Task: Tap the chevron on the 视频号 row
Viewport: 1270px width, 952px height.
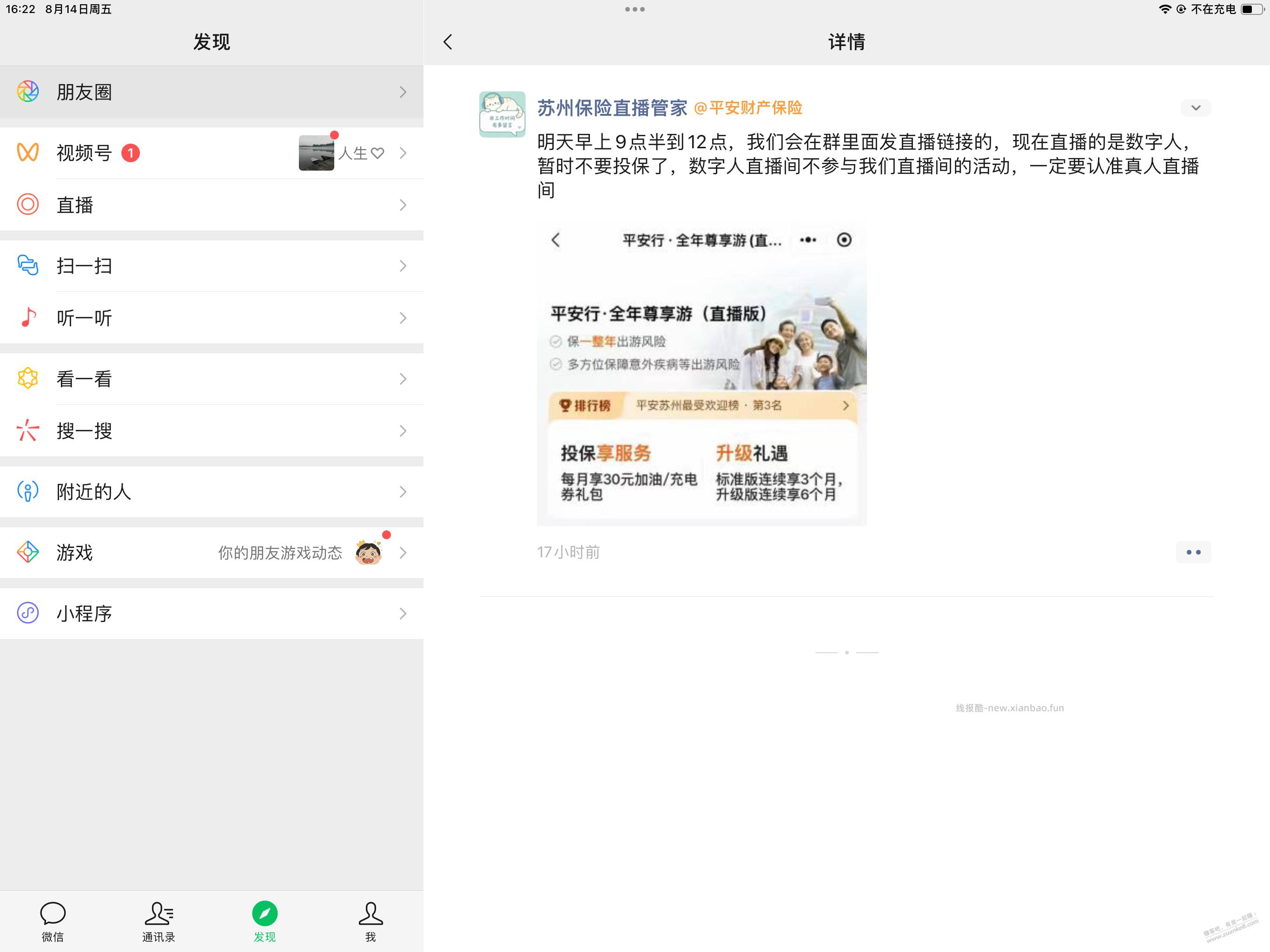Action: click(x=403, y=153)
